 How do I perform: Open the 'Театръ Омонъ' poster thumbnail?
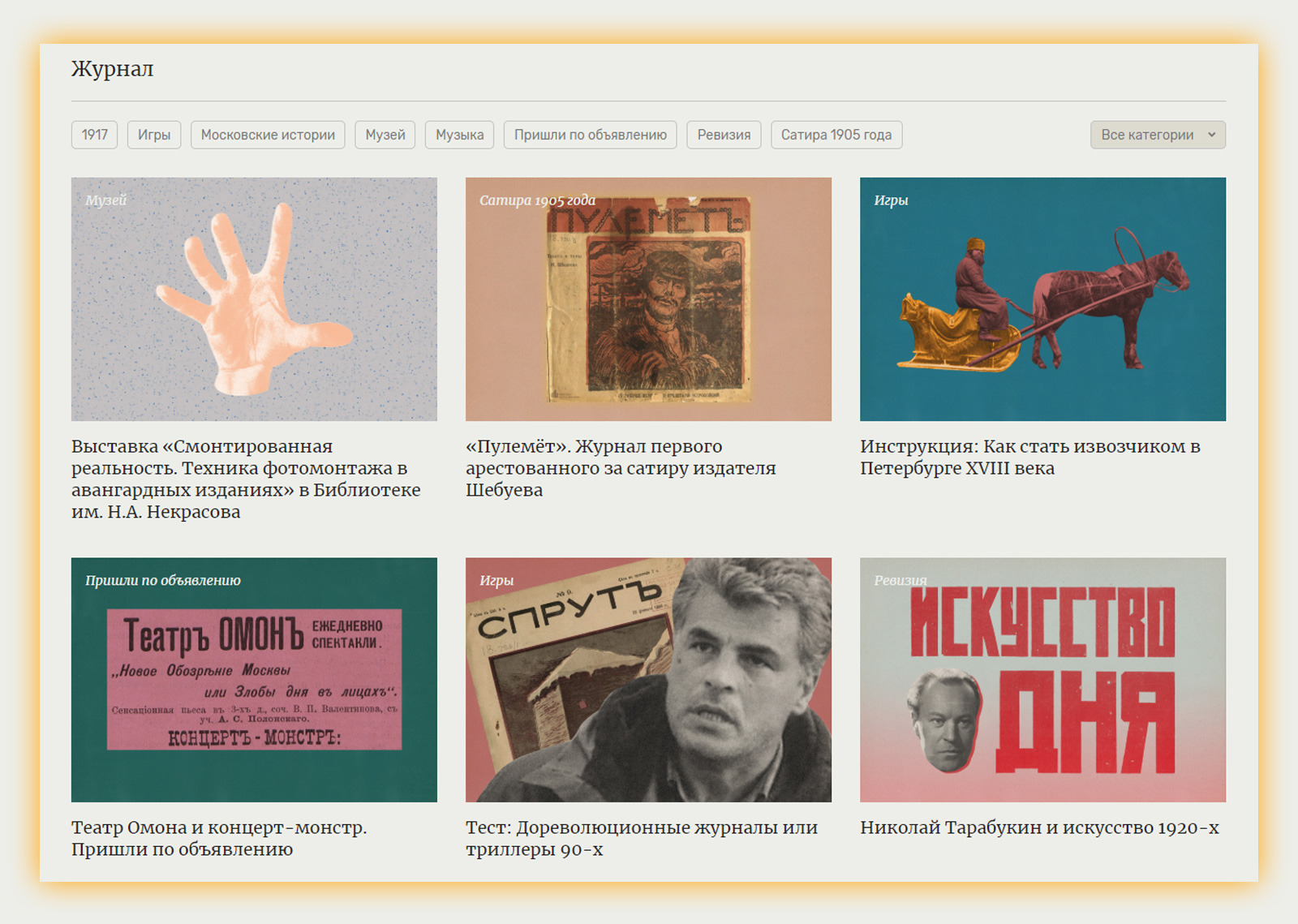click(x=254, y=680)
